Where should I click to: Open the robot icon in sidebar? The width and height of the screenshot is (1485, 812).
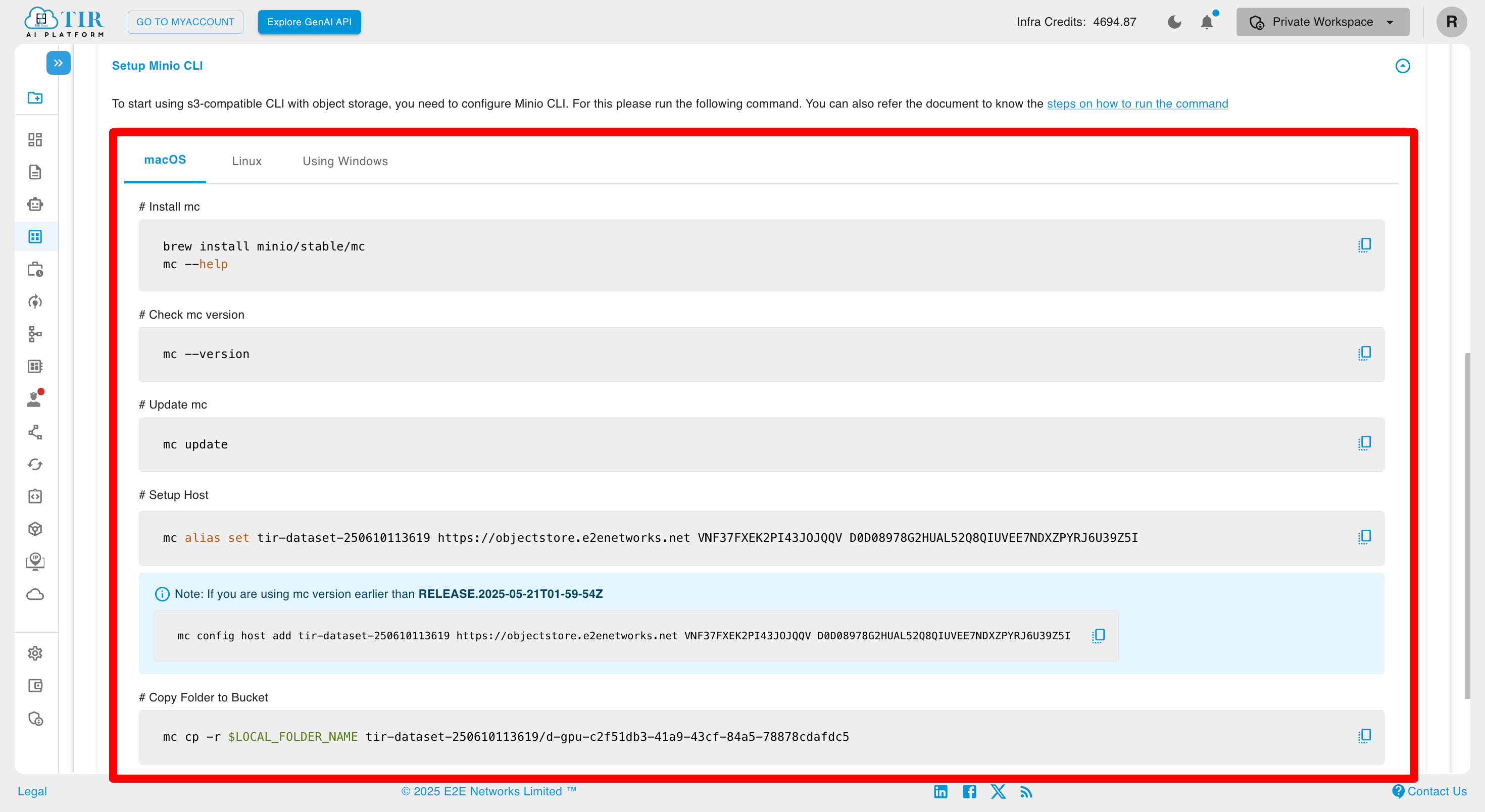35,204
